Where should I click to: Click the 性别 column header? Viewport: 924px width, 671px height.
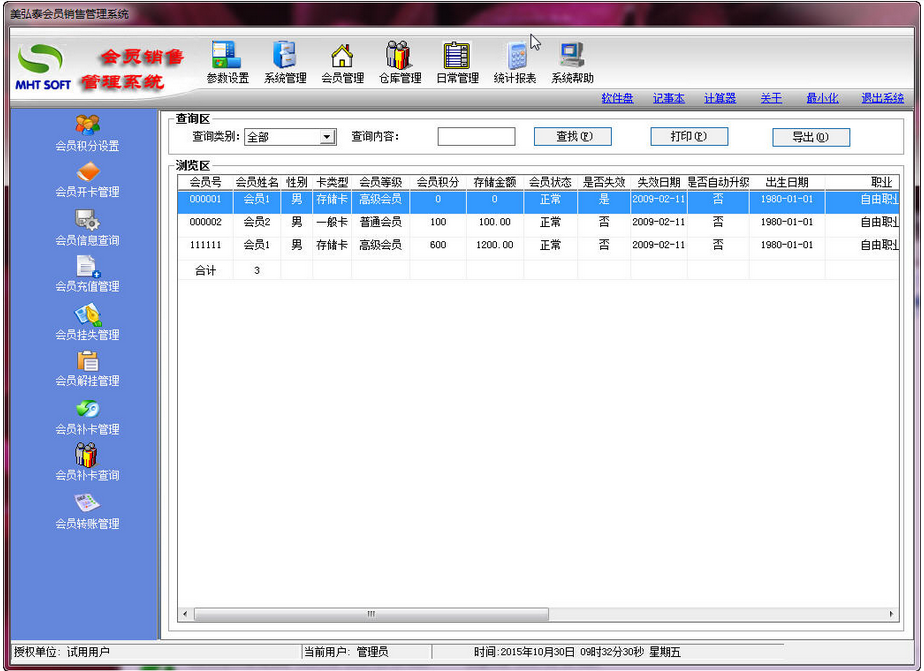(x=296, y=182)
